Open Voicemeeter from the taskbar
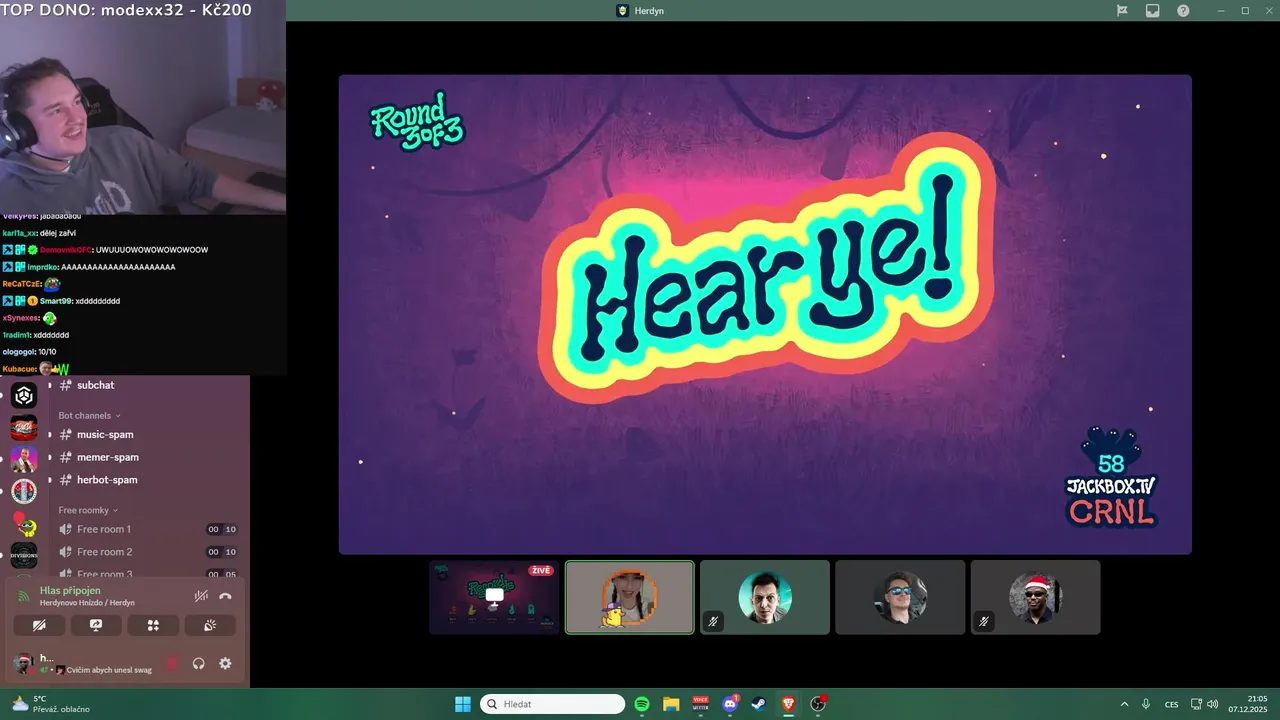The image size is (1280, 720). click(x=701, y=704)
